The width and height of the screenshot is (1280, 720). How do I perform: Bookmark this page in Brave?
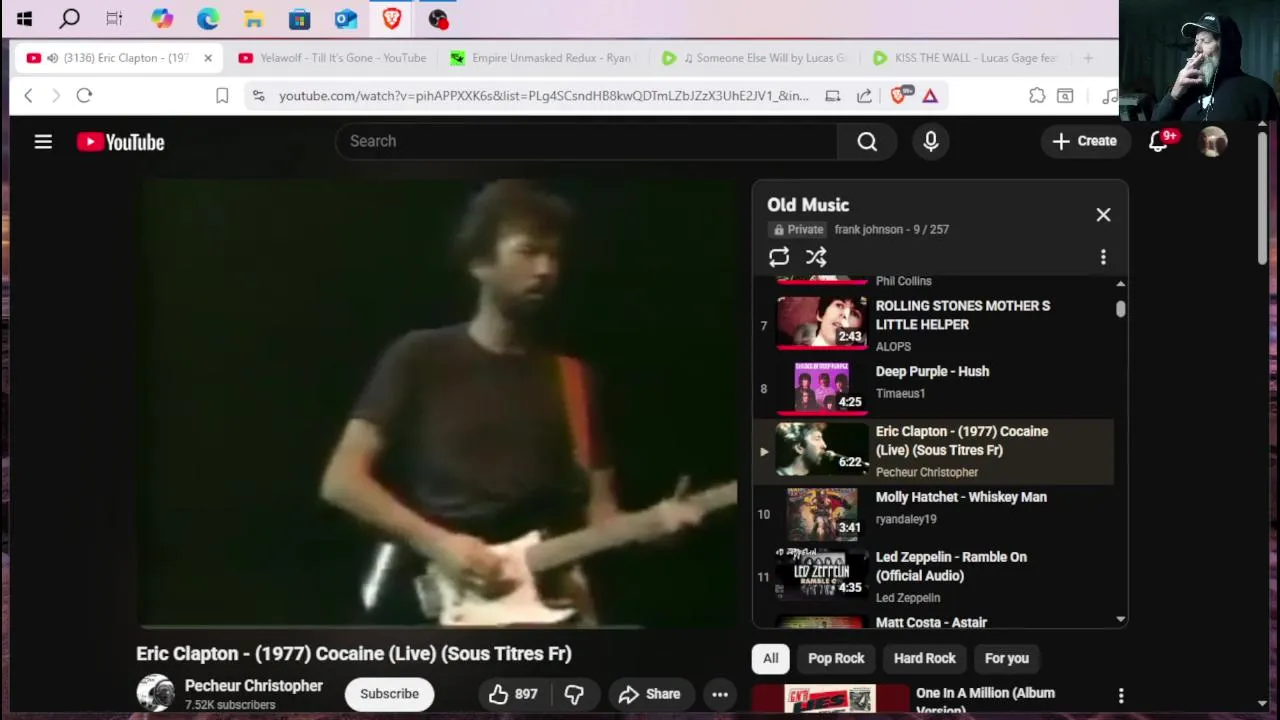pos(222,96)
